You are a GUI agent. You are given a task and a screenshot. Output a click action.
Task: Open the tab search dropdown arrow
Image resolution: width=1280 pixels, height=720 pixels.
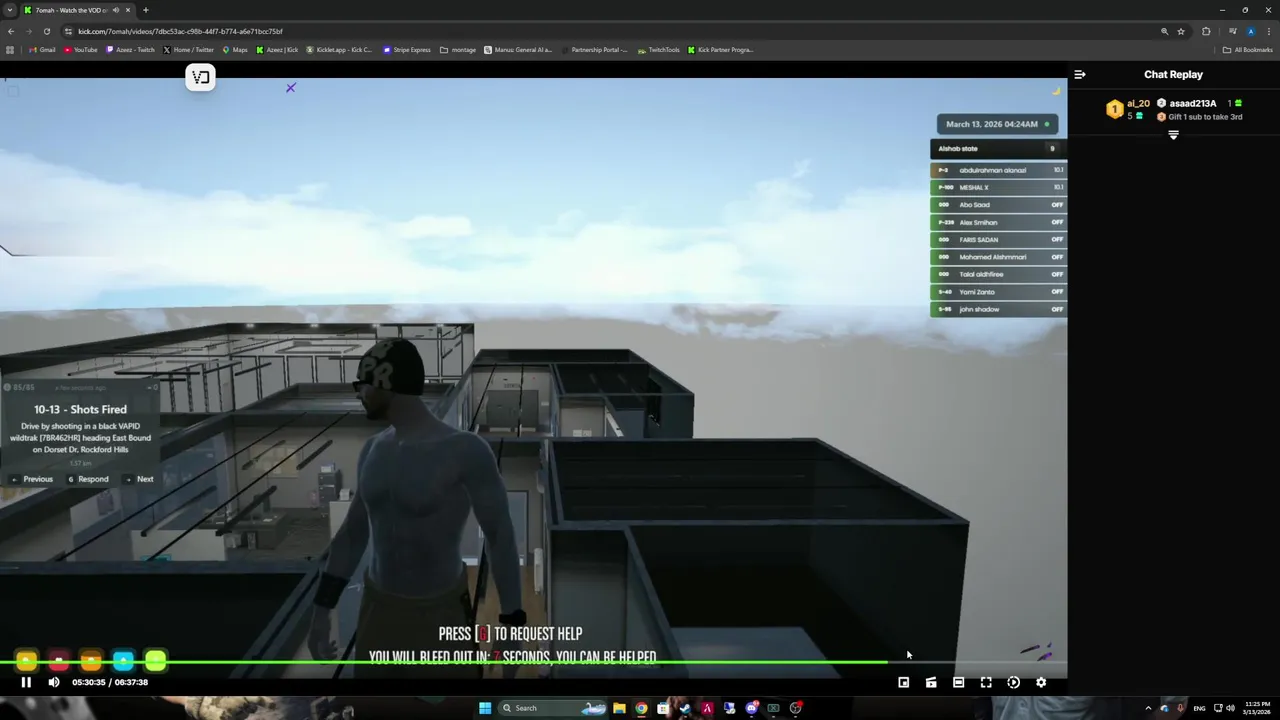pyautogui.click(x=10, y=10)
